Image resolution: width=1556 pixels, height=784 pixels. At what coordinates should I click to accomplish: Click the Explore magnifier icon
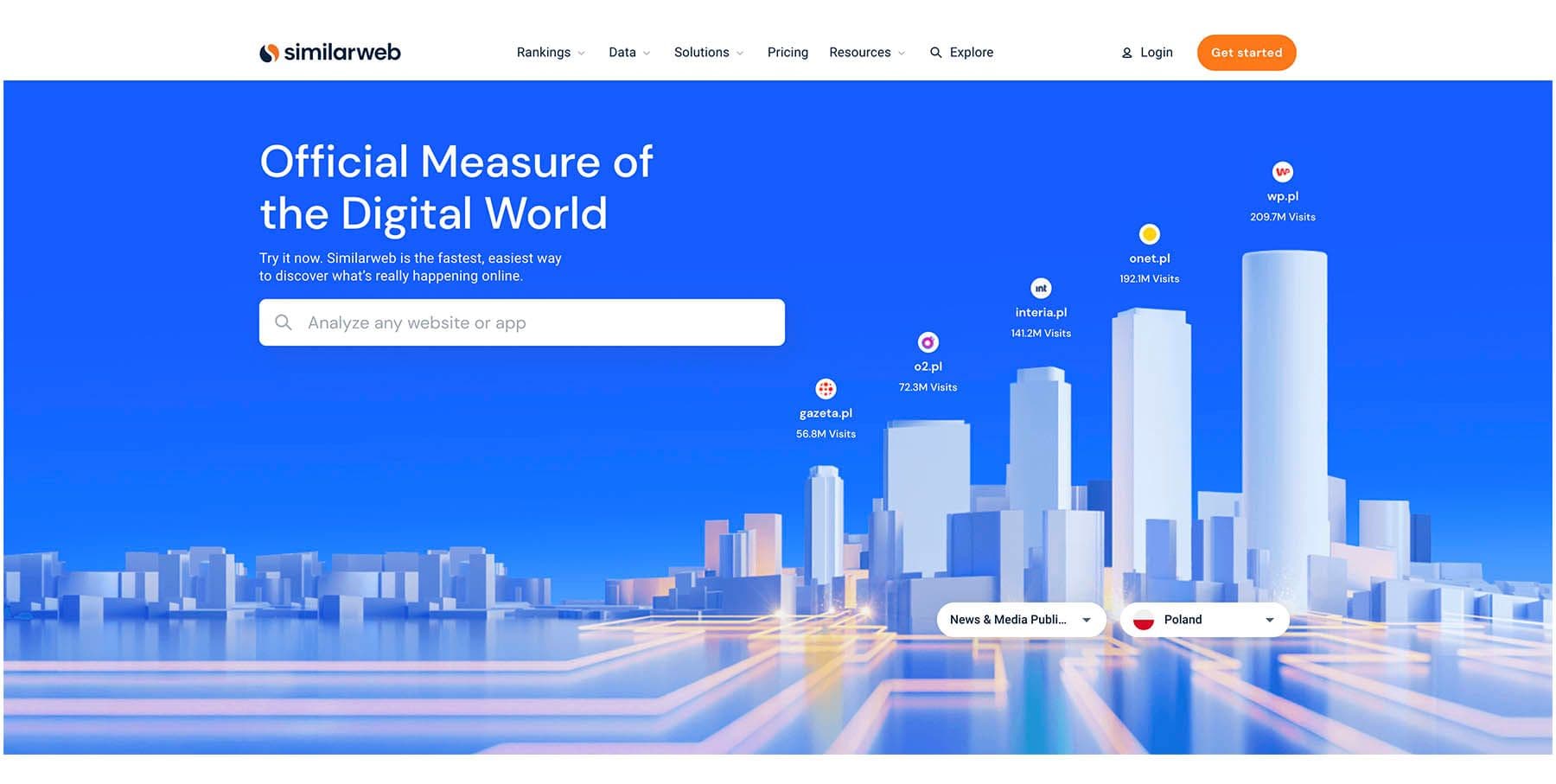[935, 53]
